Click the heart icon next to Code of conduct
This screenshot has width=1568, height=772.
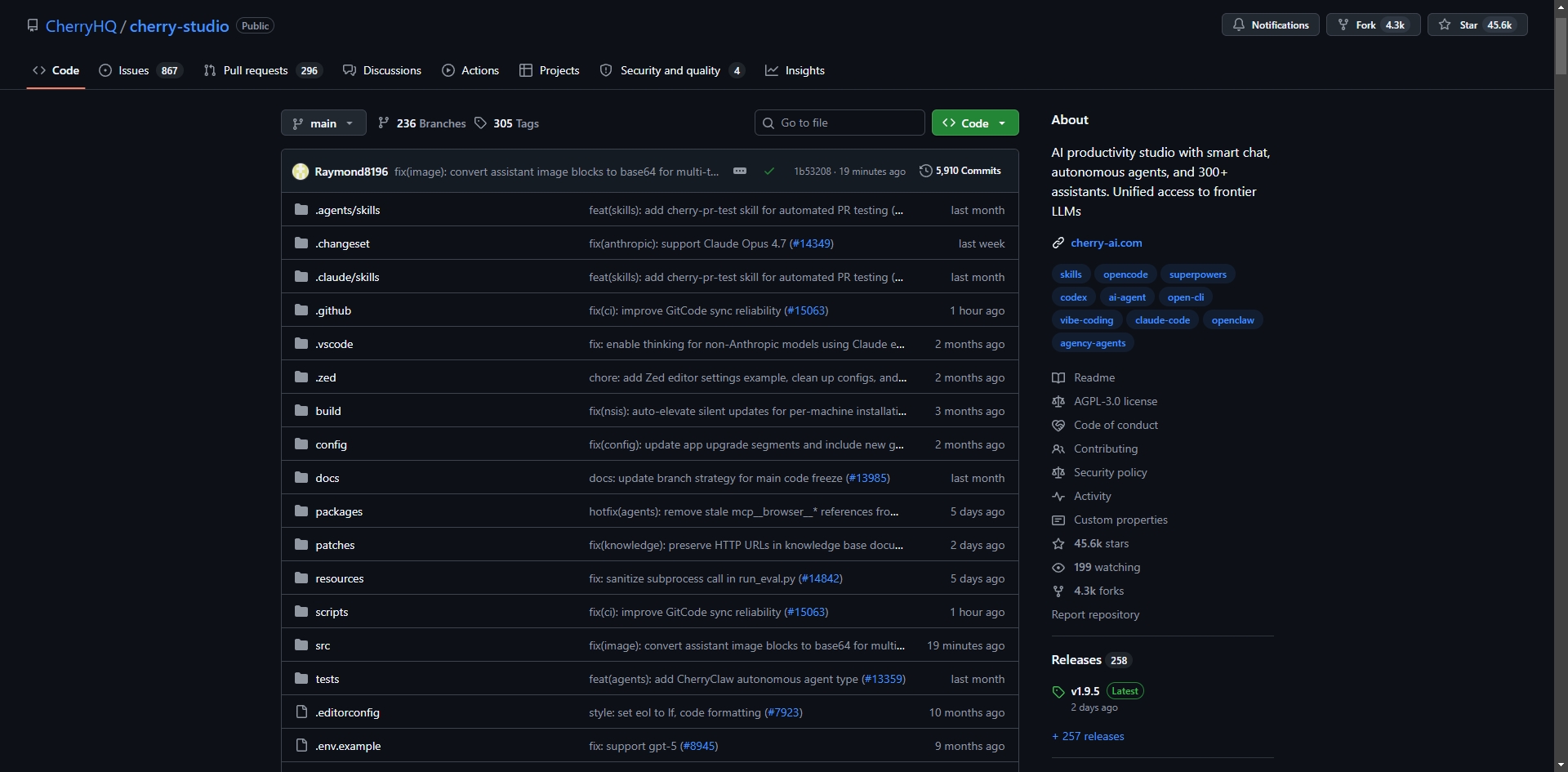(x=1058, y=425)
